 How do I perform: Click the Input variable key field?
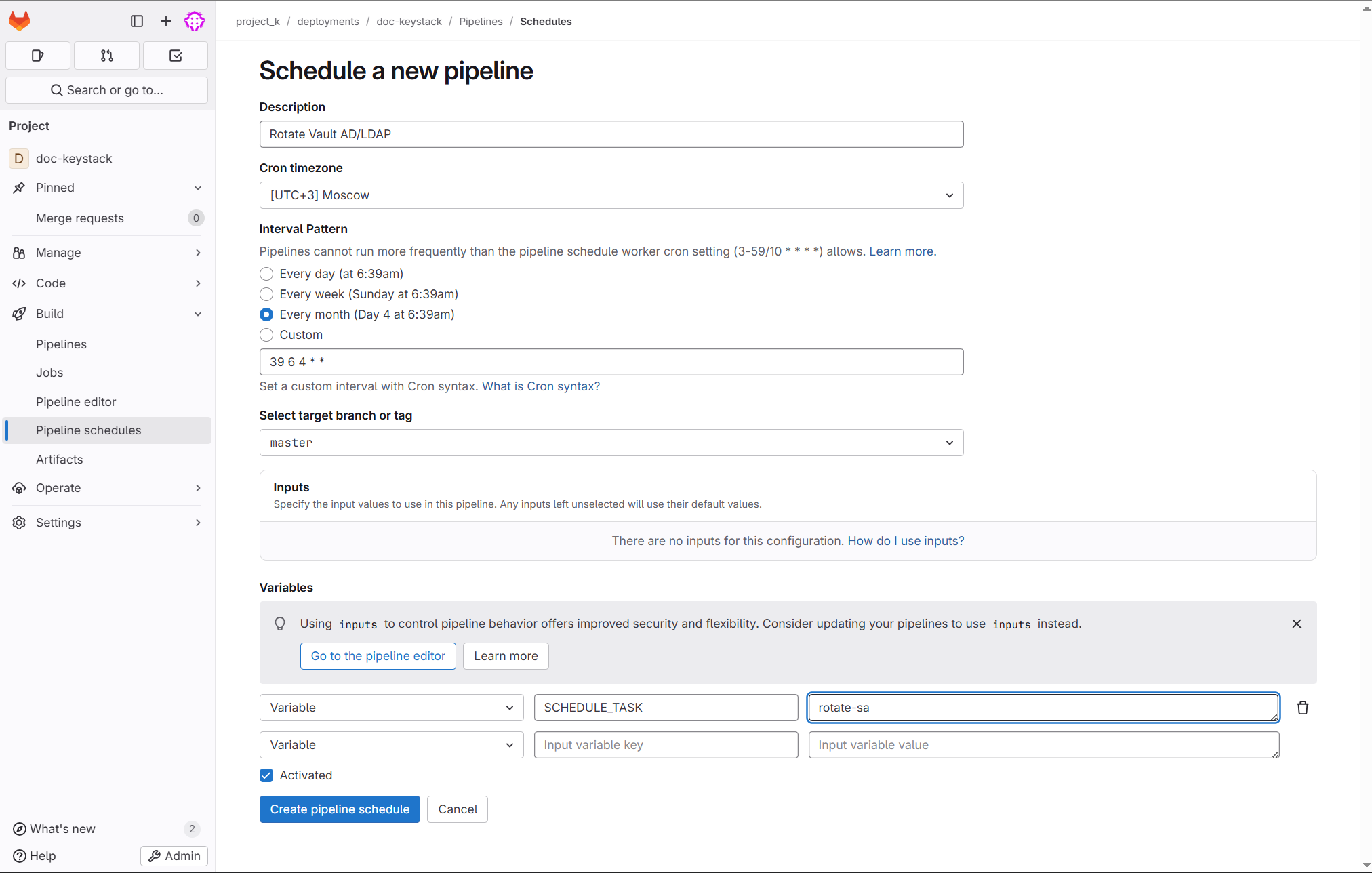click(x=666, y=745)
